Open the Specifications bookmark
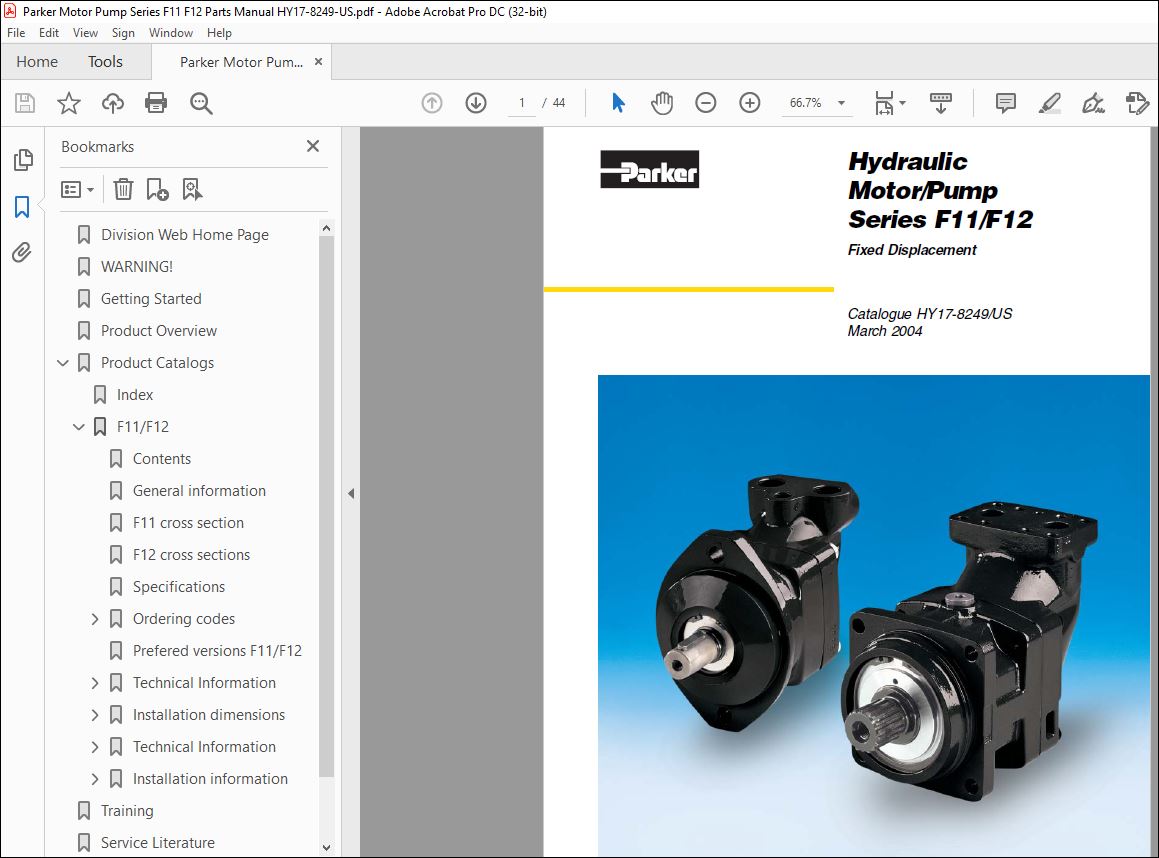Viewport: 1159px width, 858px height. [179, 587]
